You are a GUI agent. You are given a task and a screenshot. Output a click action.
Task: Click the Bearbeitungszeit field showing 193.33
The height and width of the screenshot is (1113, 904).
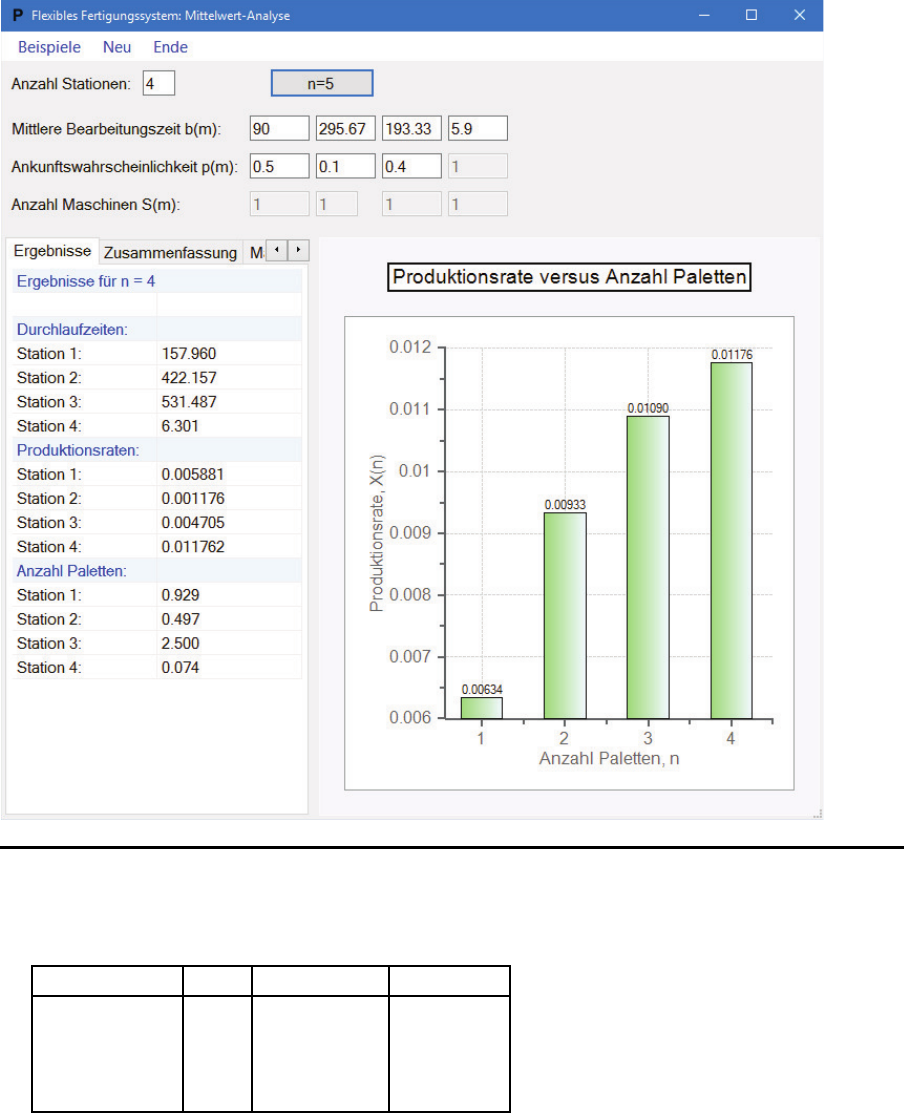(x=411, y=129)
